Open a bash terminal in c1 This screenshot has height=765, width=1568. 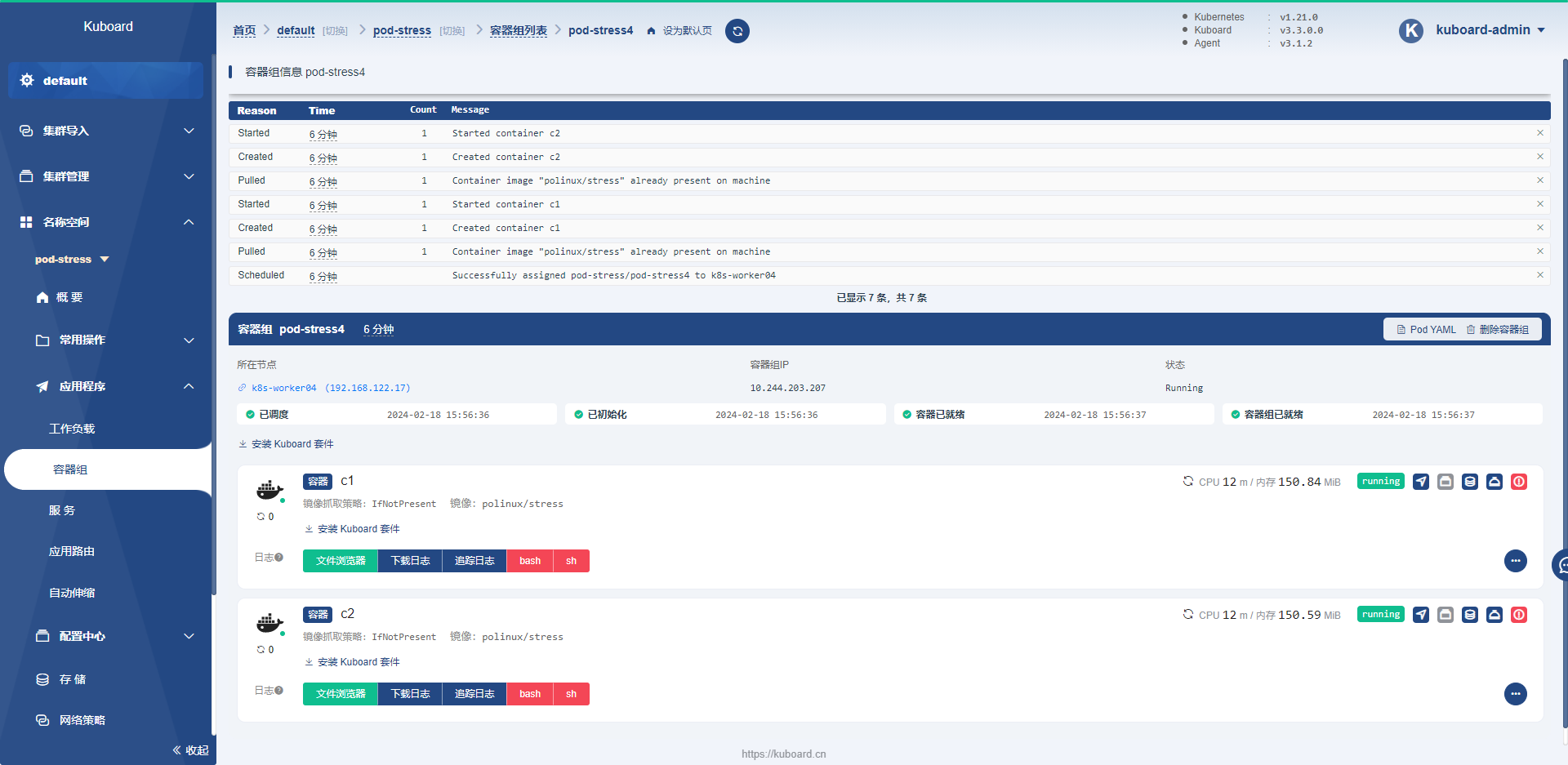(530, 561)
